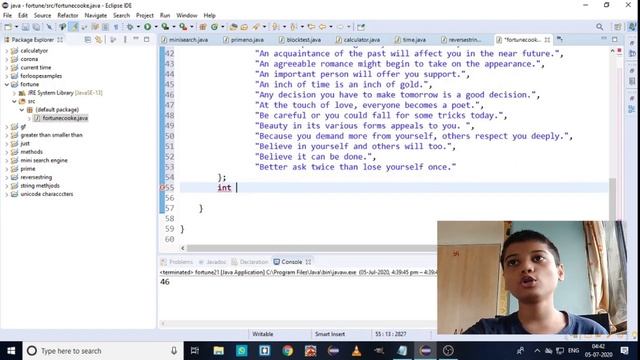The width and height of the screenshot is (640, 360).
Task: Click the Save toolbar icon
Action: [x=25, y=27]
